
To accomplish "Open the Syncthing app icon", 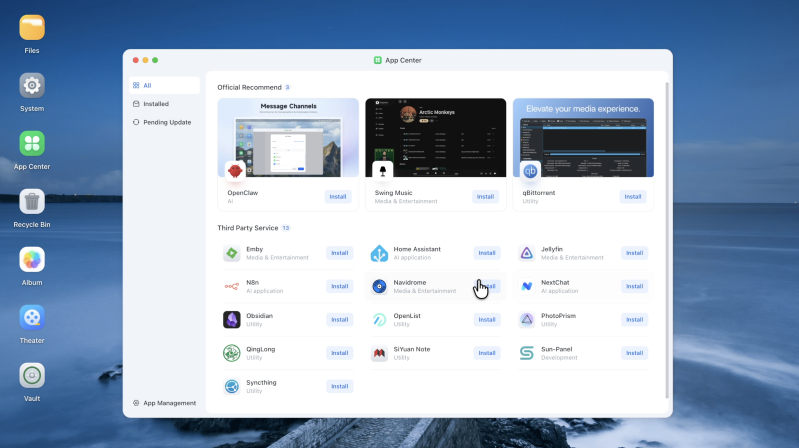I will pos(232,386).
